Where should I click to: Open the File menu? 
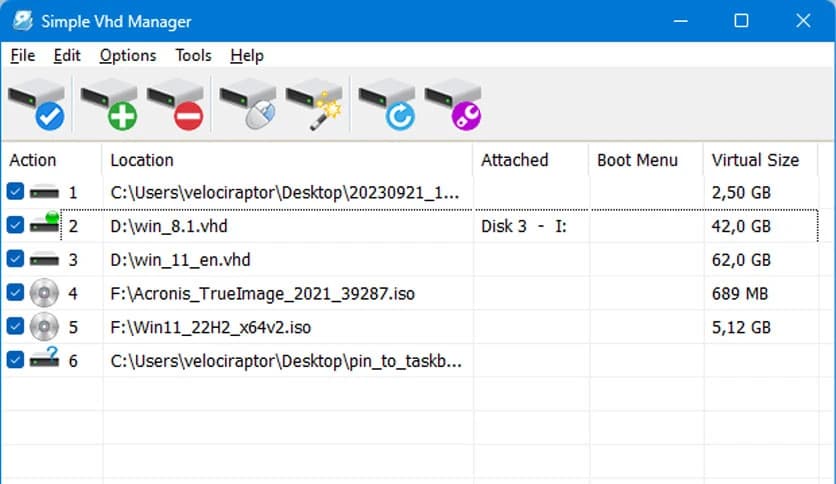[22, 55]
